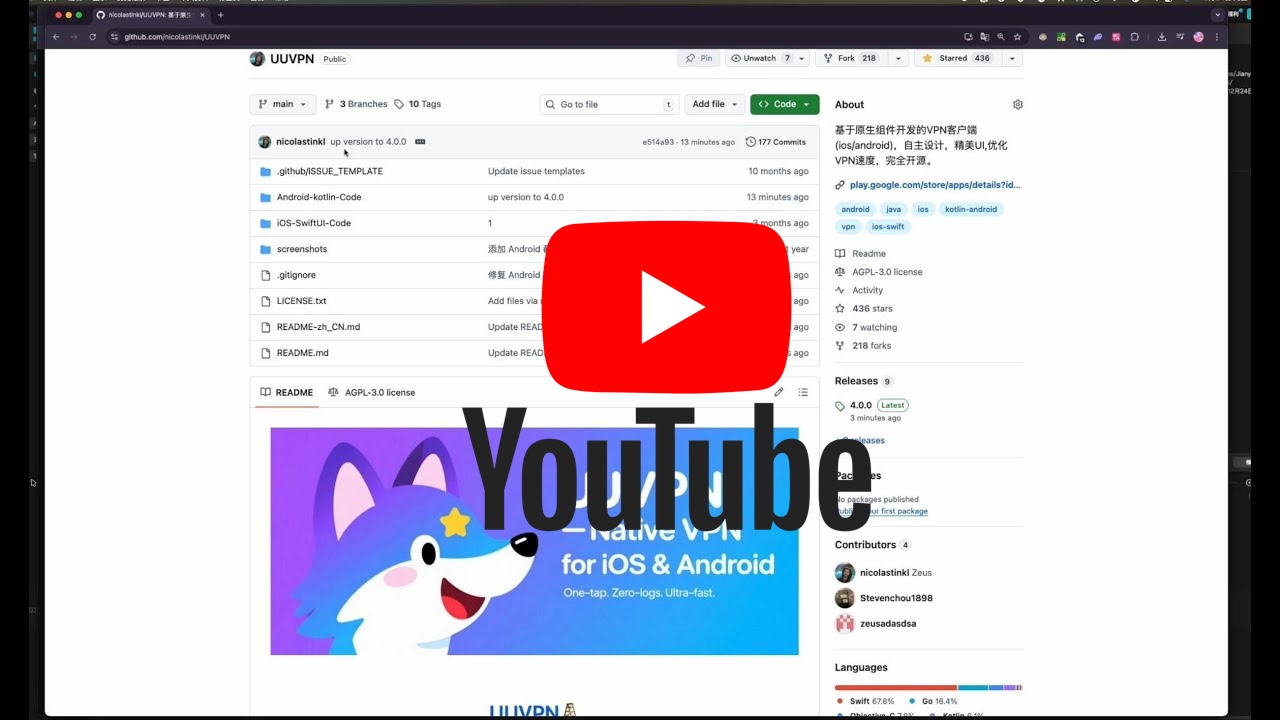Image resolution: width=1280 pixels, height=720 pixels.
Task: Open the green Code dropdown button
Action: coord(785,104)
